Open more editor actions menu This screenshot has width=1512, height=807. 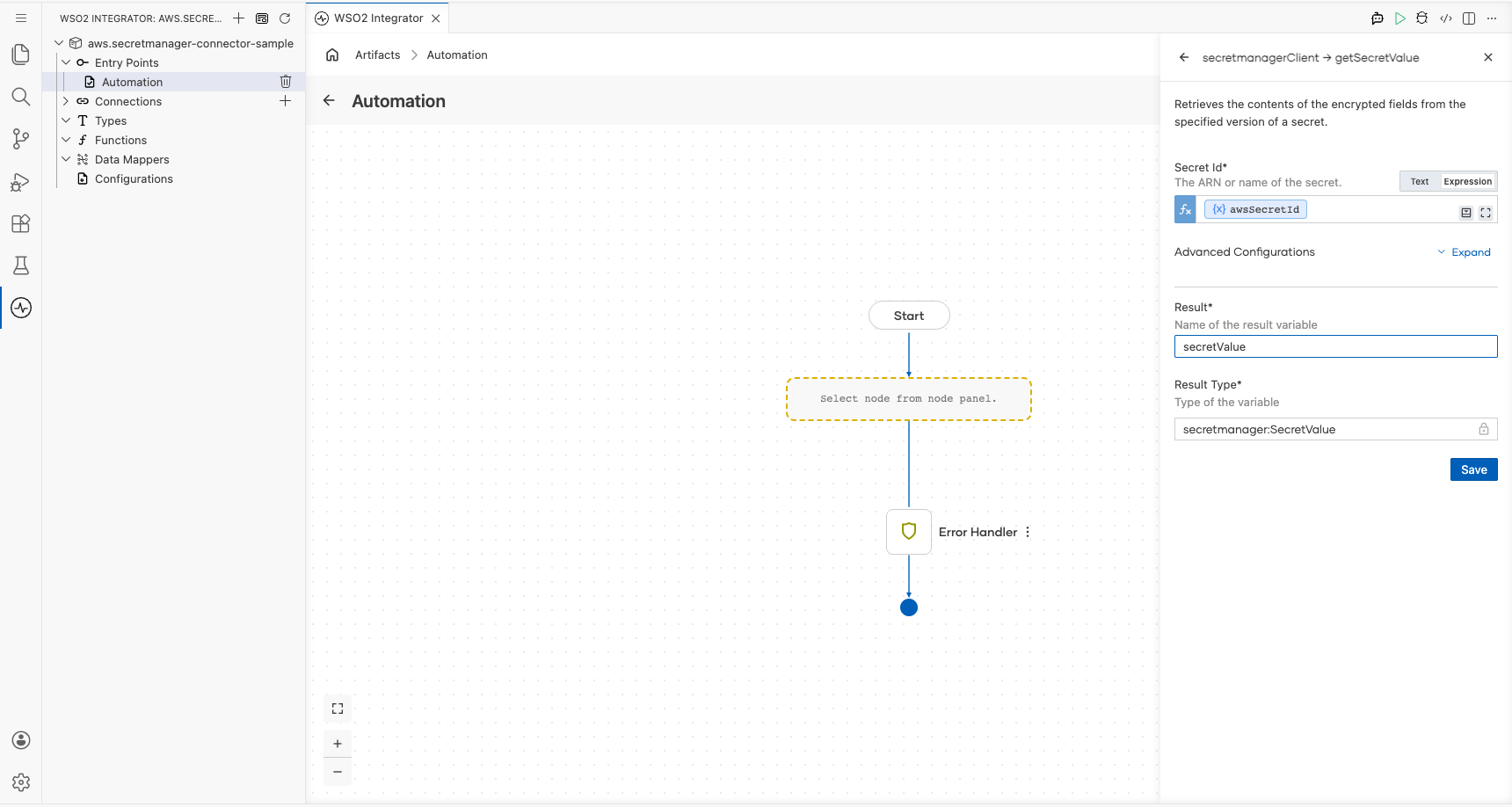pyautogui.click(x=1492, y=18)
